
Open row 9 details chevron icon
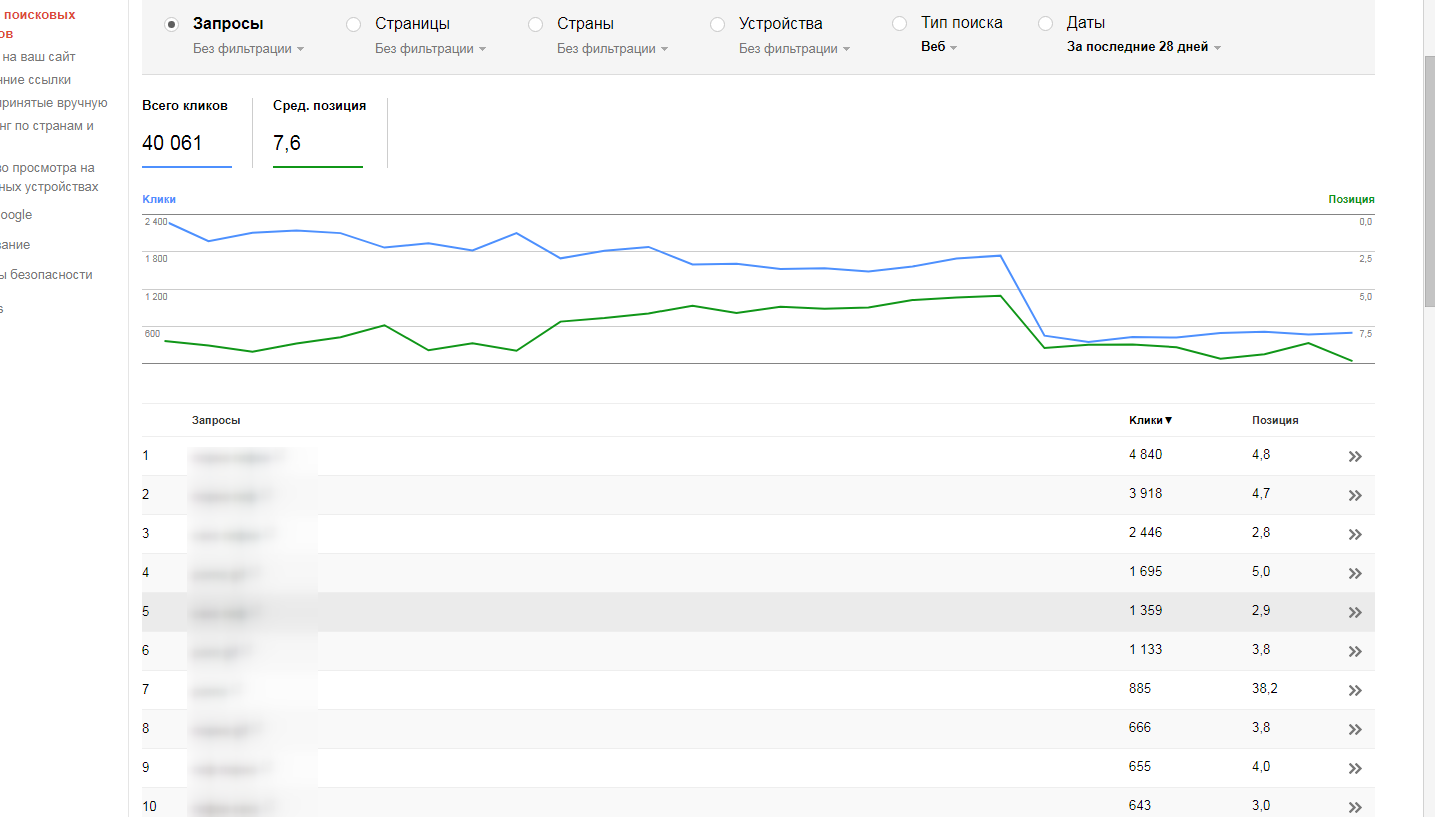click(1355, 768)
